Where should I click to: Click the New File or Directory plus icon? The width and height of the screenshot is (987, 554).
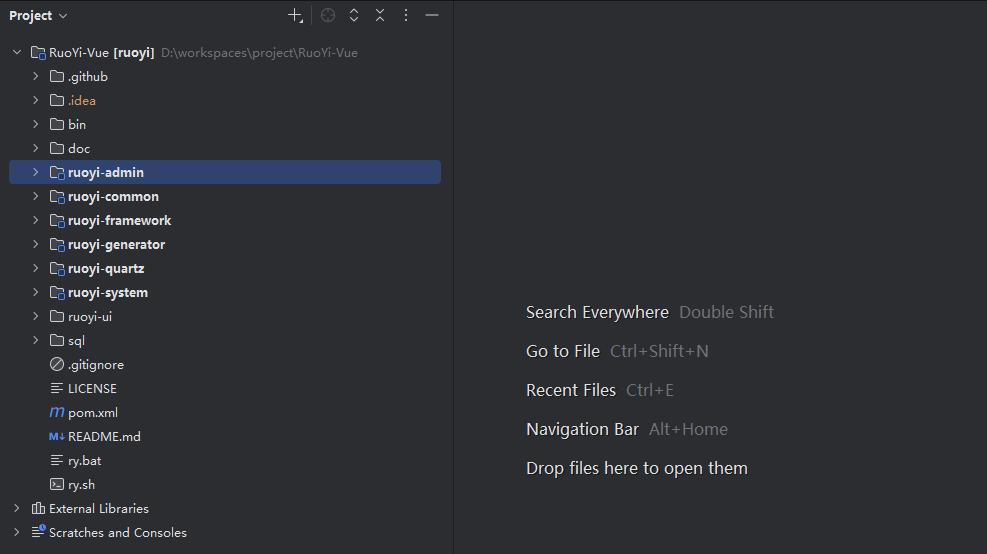pyautogui.click(x=295, y=15)
